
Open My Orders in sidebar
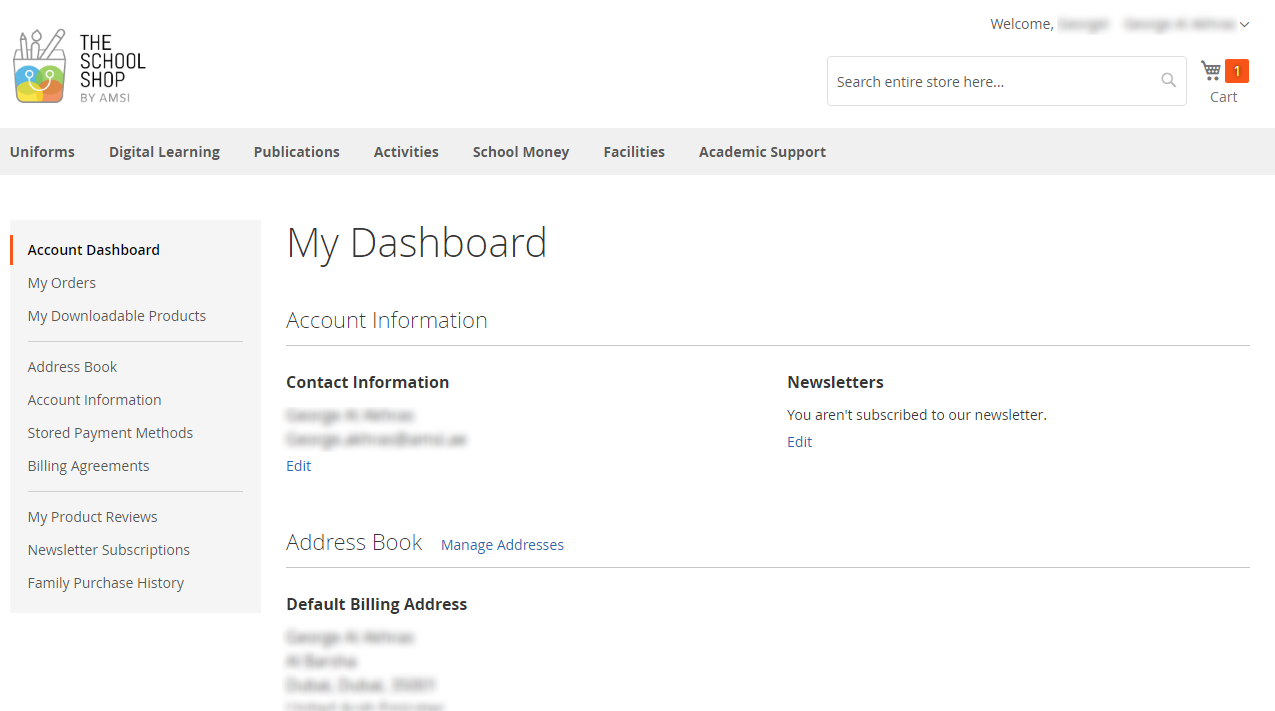click(x=62, y=283)
